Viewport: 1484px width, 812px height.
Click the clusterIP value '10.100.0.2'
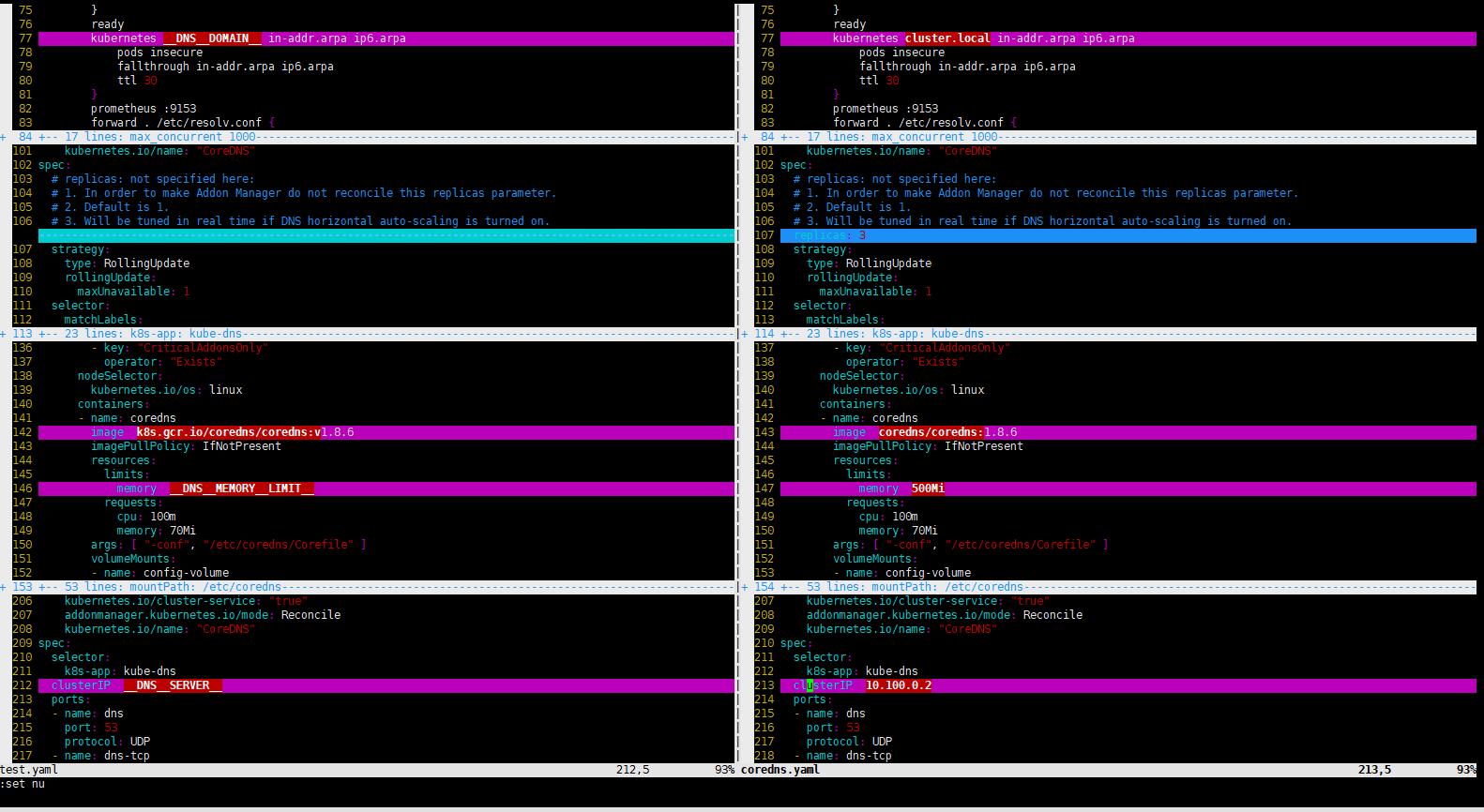899,685
